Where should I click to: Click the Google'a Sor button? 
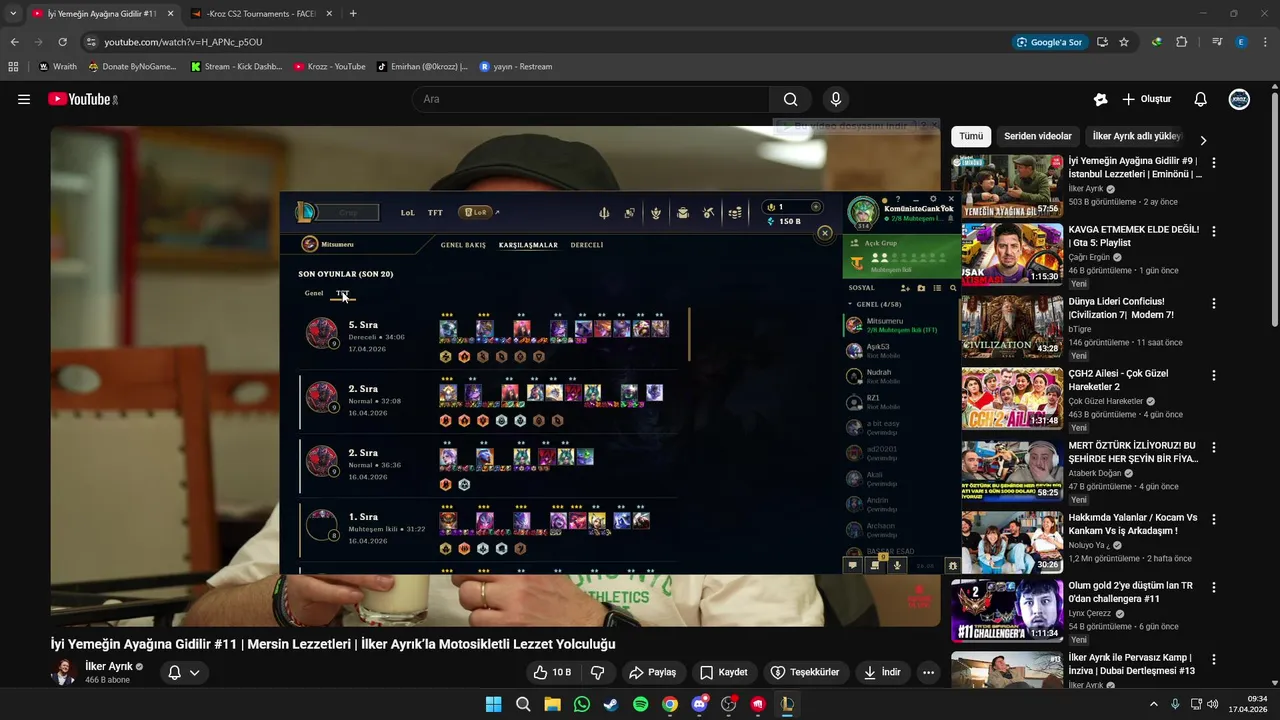click(x=1049, y=42)
